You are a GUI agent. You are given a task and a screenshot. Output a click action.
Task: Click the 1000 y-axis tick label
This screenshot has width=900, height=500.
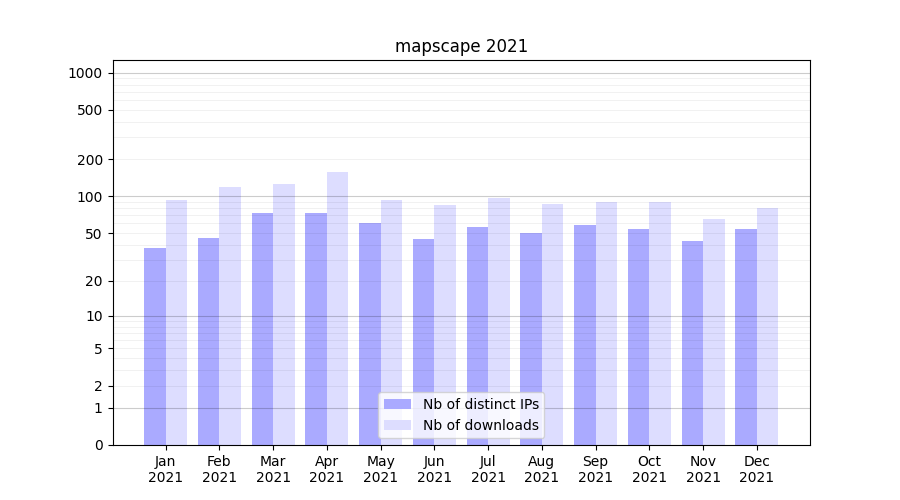[x=85, y=73]
